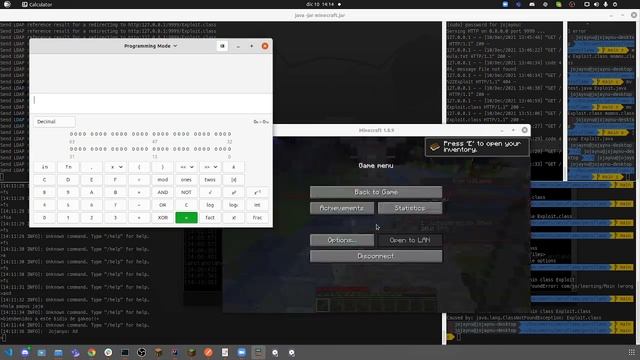
Task: Toggle bit 32 in the binary display
Action: click(229, 134)
